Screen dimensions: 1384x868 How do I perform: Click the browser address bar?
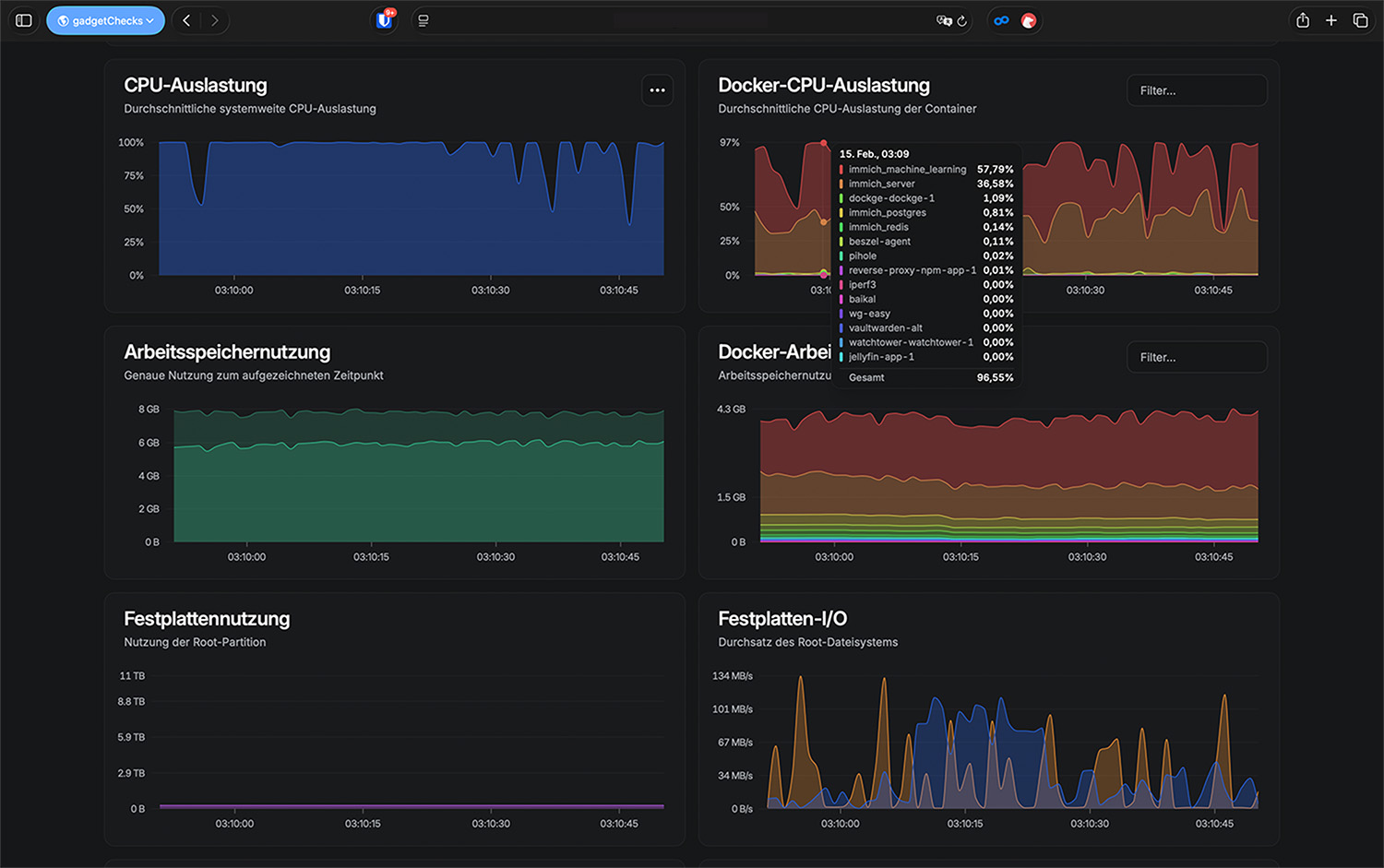coord(683,20)
